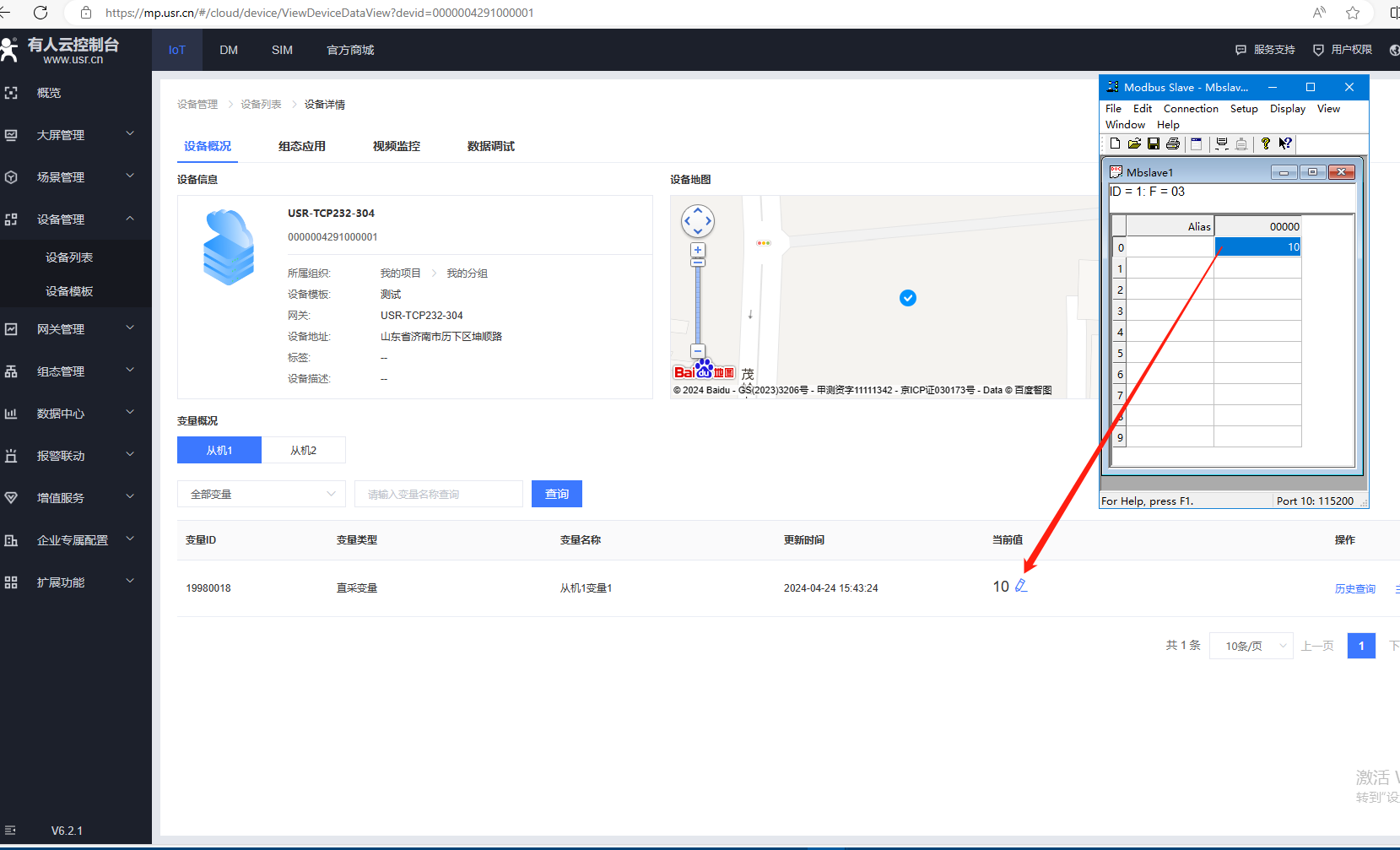Click the Connect icon in Modbus toolbar
This screenshot has width=1400, height=850.
point(1221,144)
